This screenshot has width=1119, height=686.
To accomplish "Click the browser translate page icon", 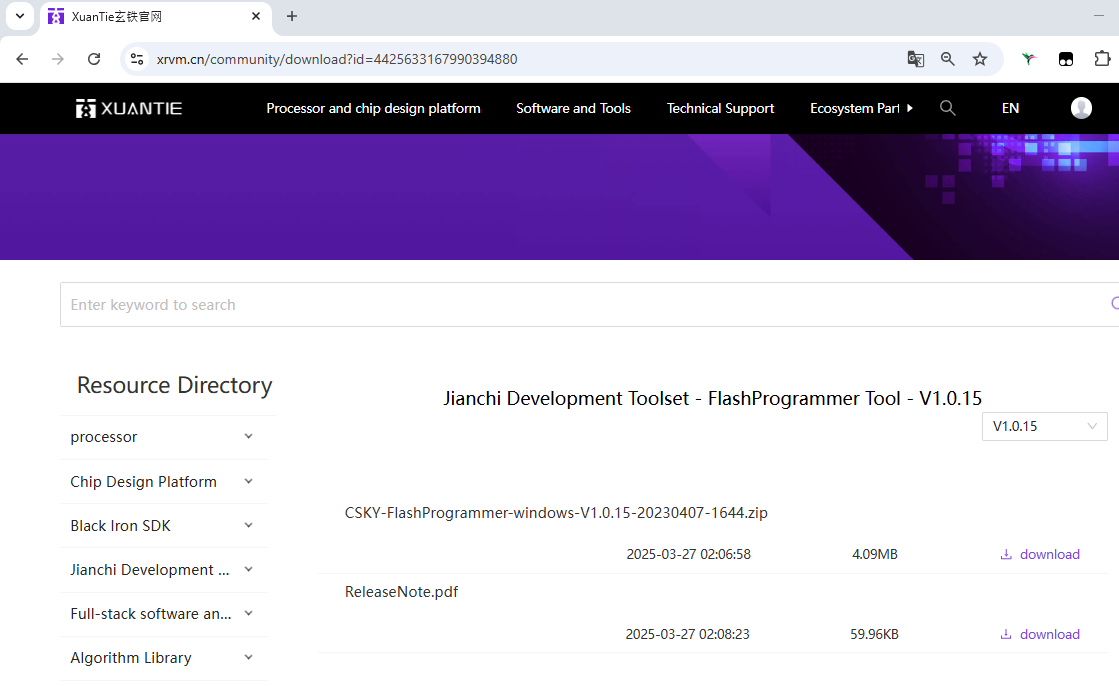I will coord(915,59).
